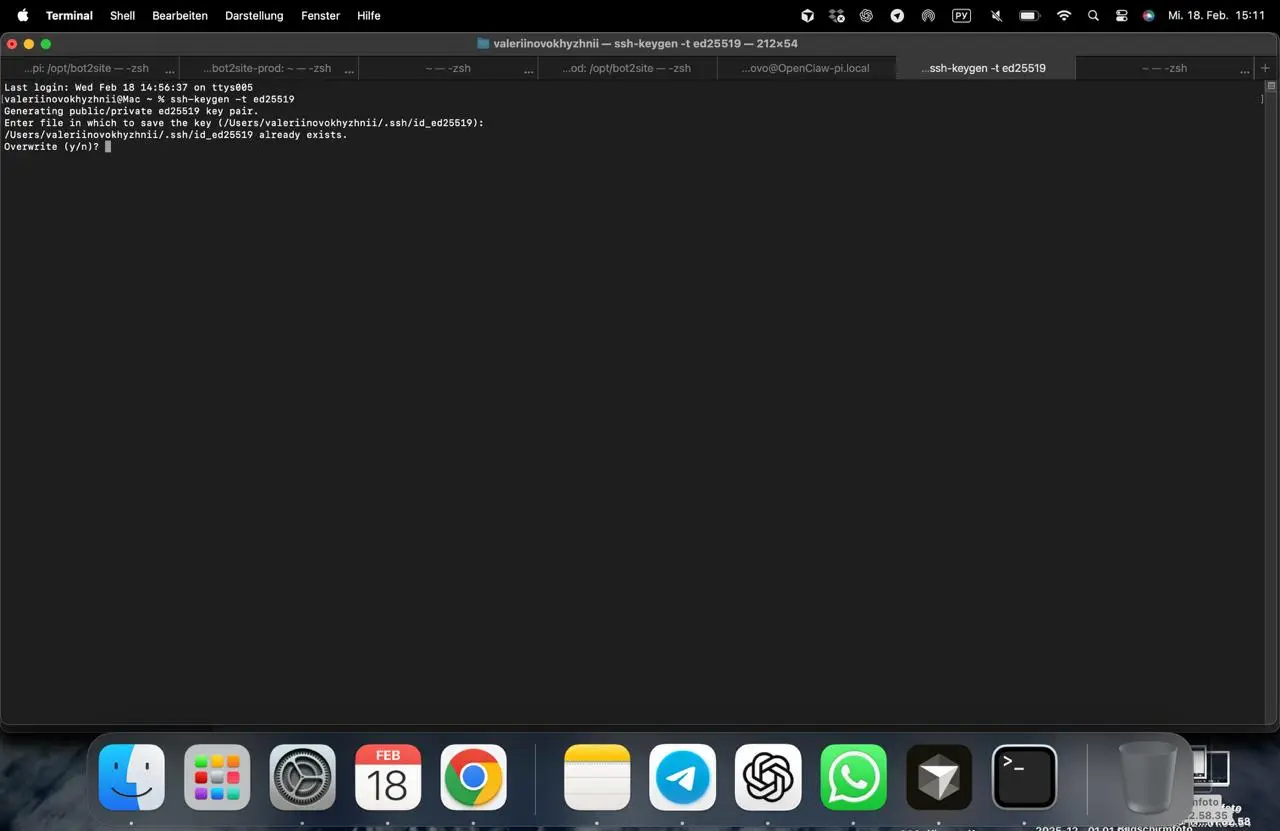The width and height of the screenshot is (1280, 831).
Task: Click the terminal prompt after Overwrite (y/n)?
Action: [108, 147]
